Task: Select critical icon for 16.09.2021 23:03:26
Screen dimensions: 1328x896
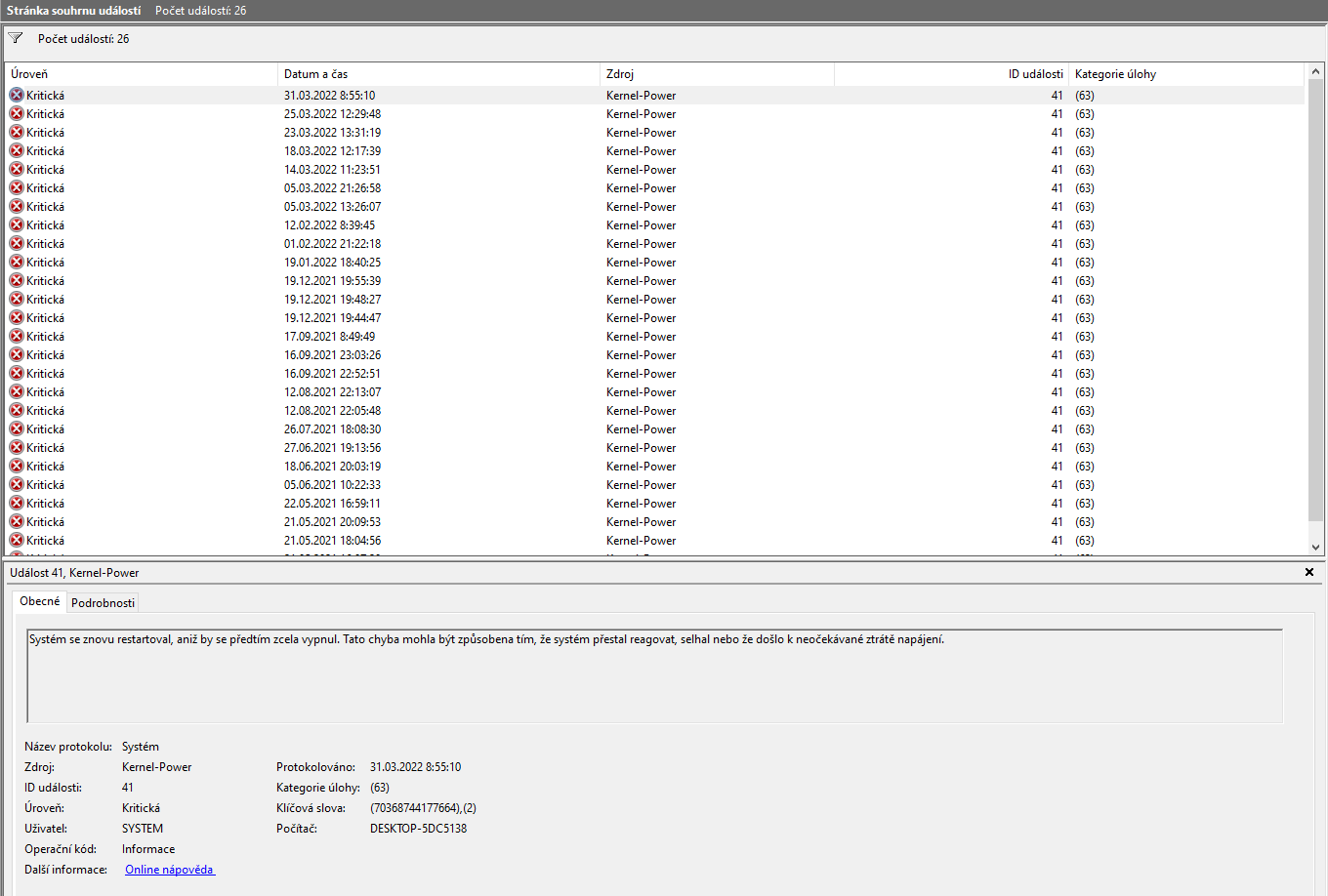Action: (x=17, y=354)
